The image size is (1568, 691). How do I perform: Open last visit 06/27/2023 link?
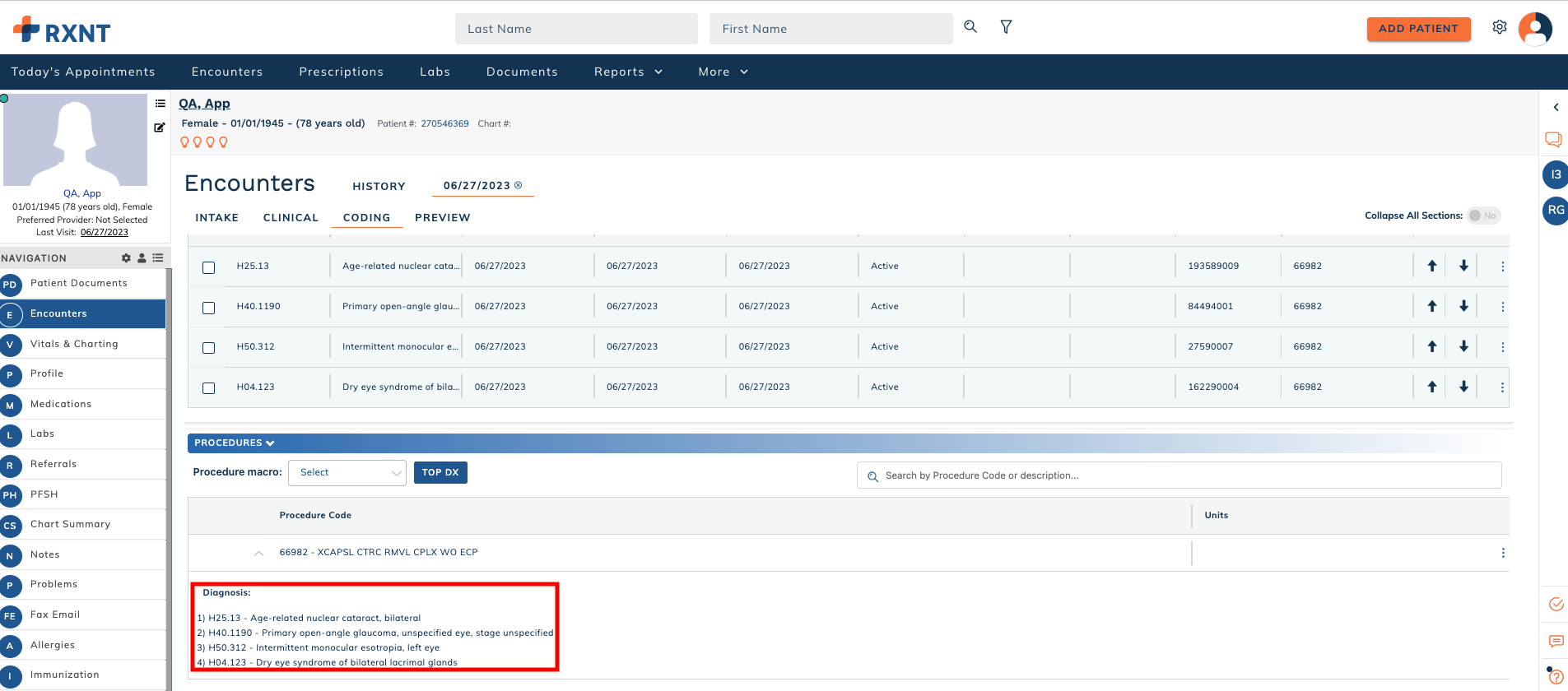point(105,232)
